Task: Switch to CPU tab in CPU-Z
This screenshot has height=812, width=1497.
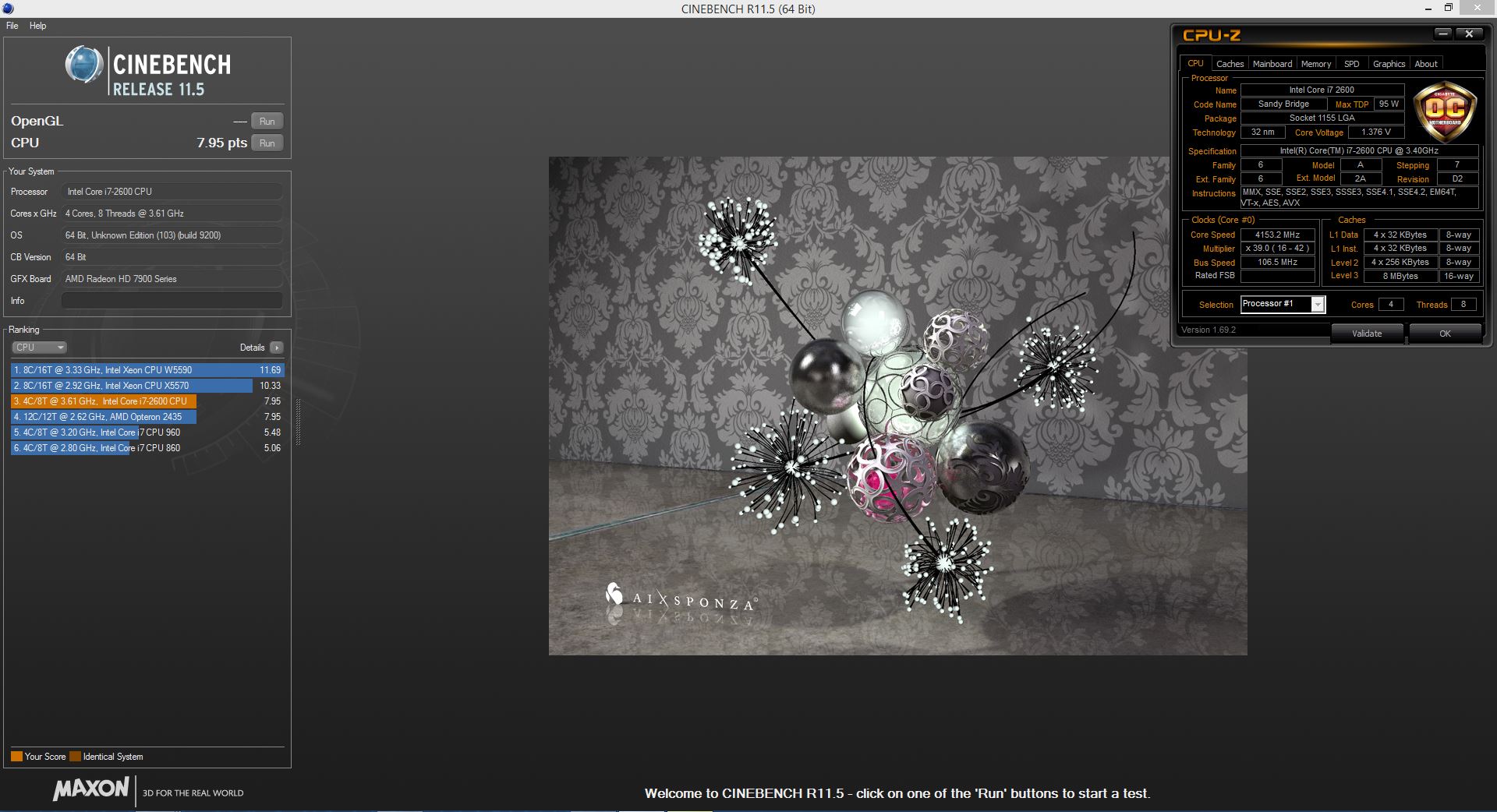Action: [1195, 64]
